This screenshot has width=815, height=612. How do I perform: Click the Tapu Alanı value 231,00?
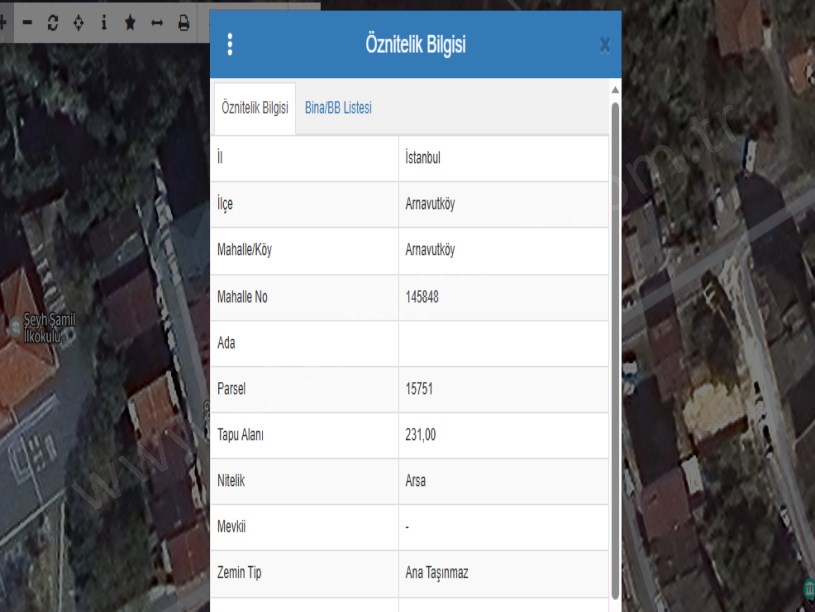(421, 435)
